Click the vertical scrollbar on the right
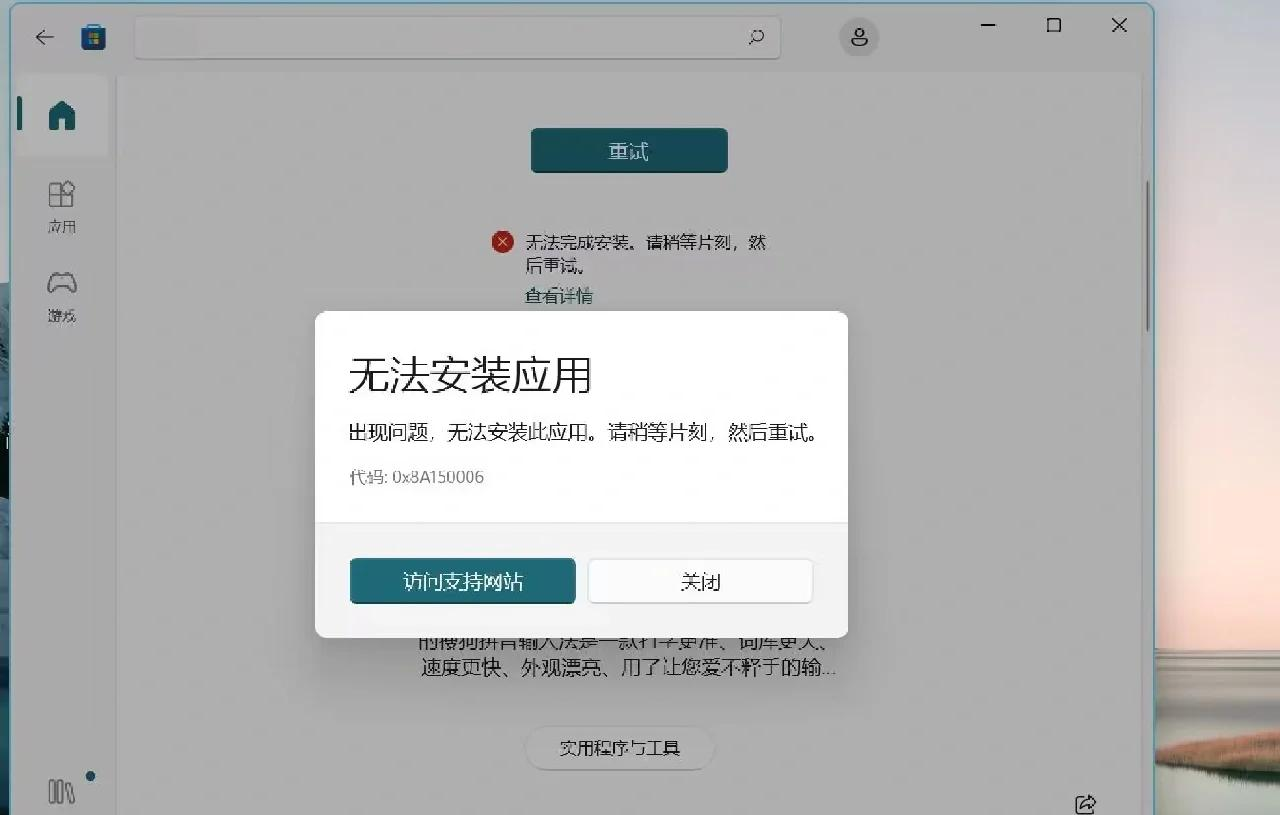 tap(1147, 257)
